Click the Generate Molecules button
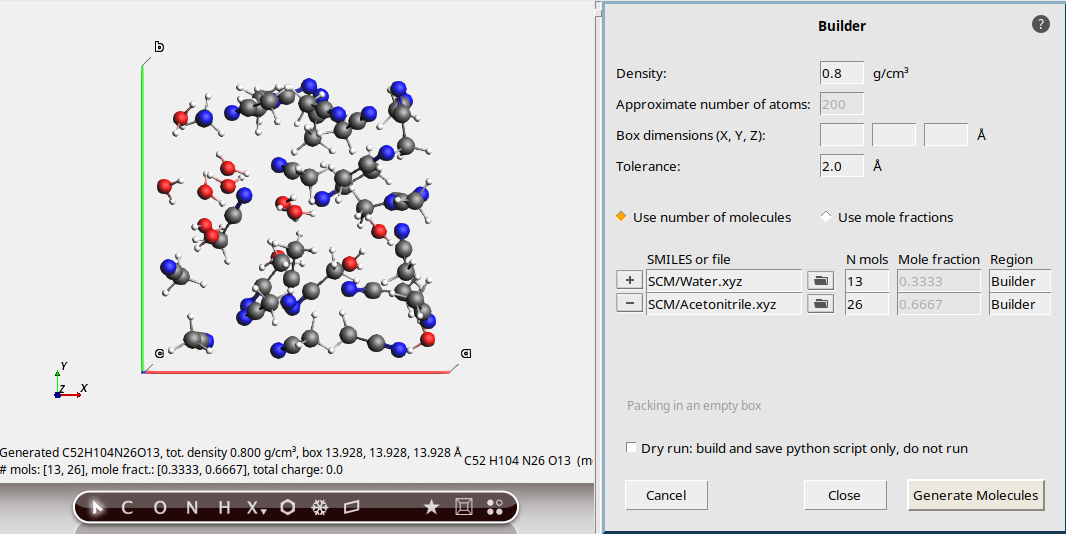The width and height of the screenshot is (1066, 534). pos(976,495)
